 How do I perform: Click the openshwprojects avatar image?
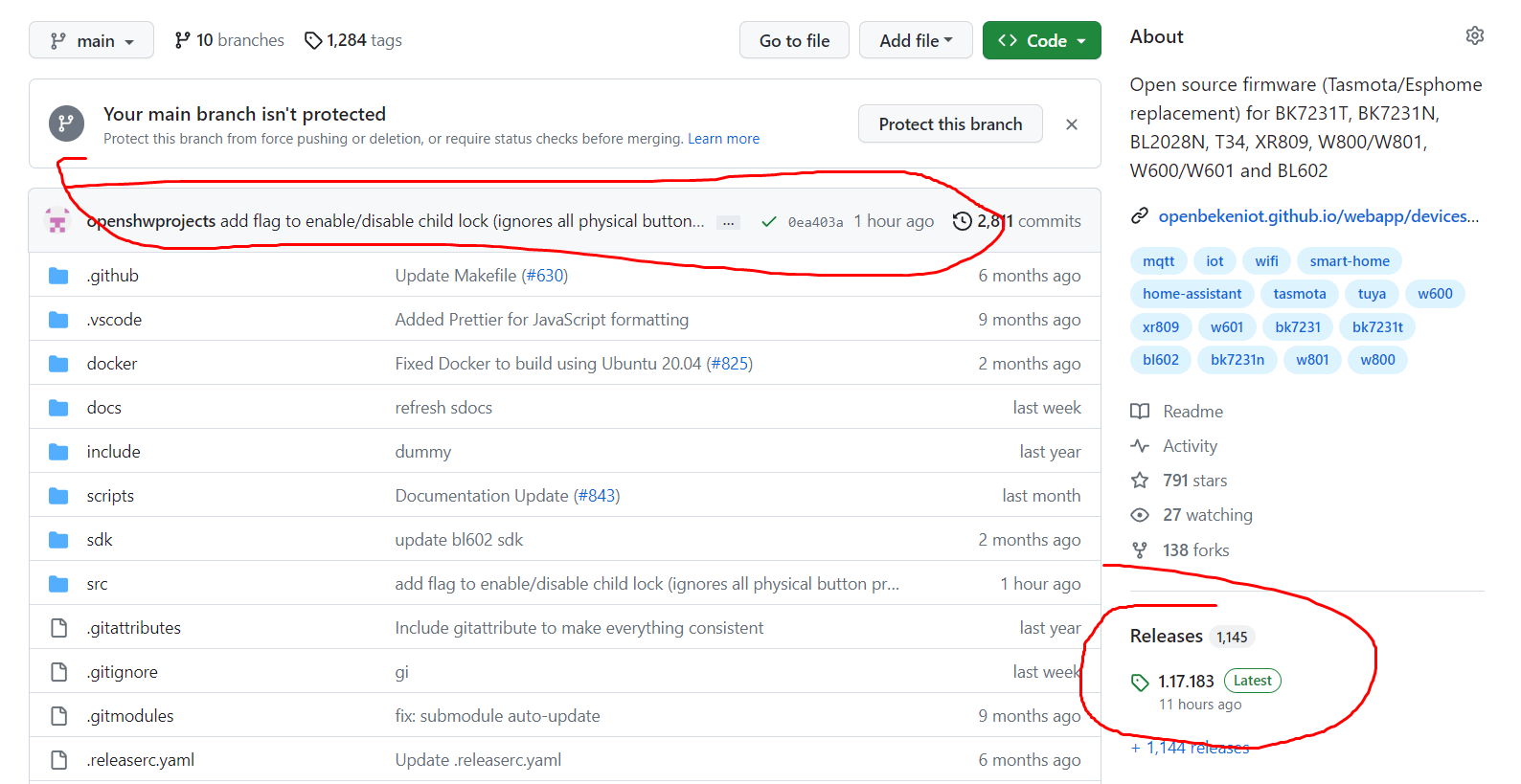[x=57, y=221]
